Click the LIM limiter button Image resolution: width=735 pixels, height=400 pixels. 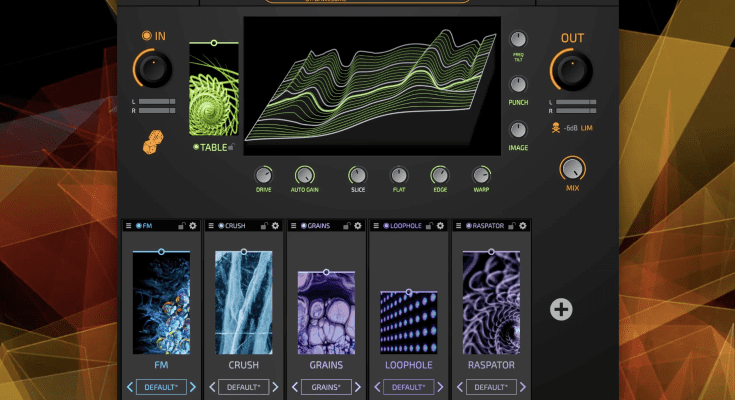coord(586,128)
